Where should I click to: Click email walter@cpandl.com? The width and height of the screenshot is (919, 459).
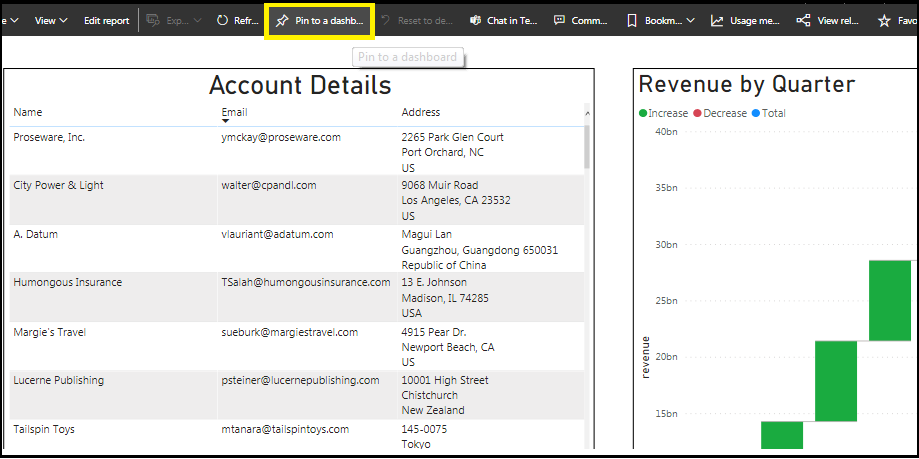pyautogui.click(x=269, y=185)
